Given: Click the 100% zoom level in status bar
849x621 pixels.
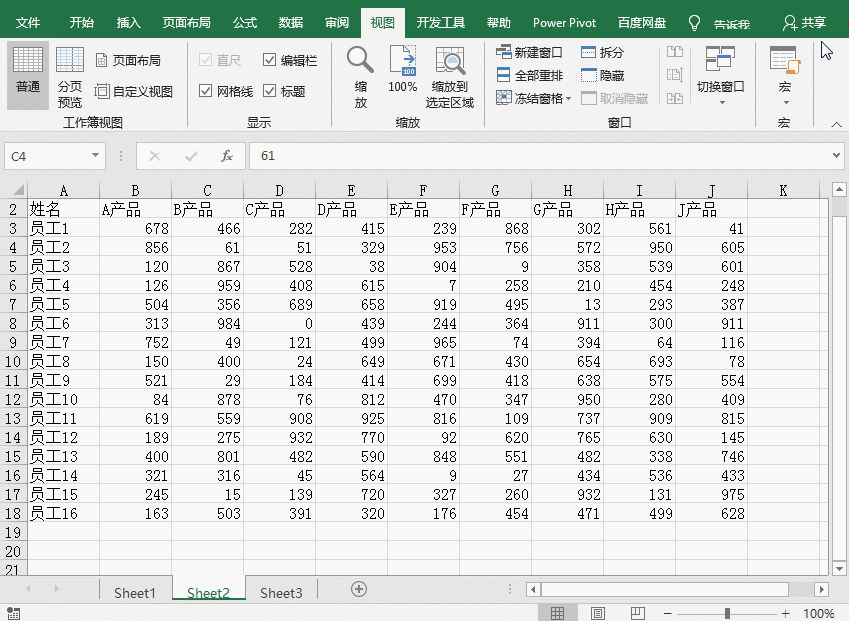Looking at the screenshot, I should pos(818,613).
